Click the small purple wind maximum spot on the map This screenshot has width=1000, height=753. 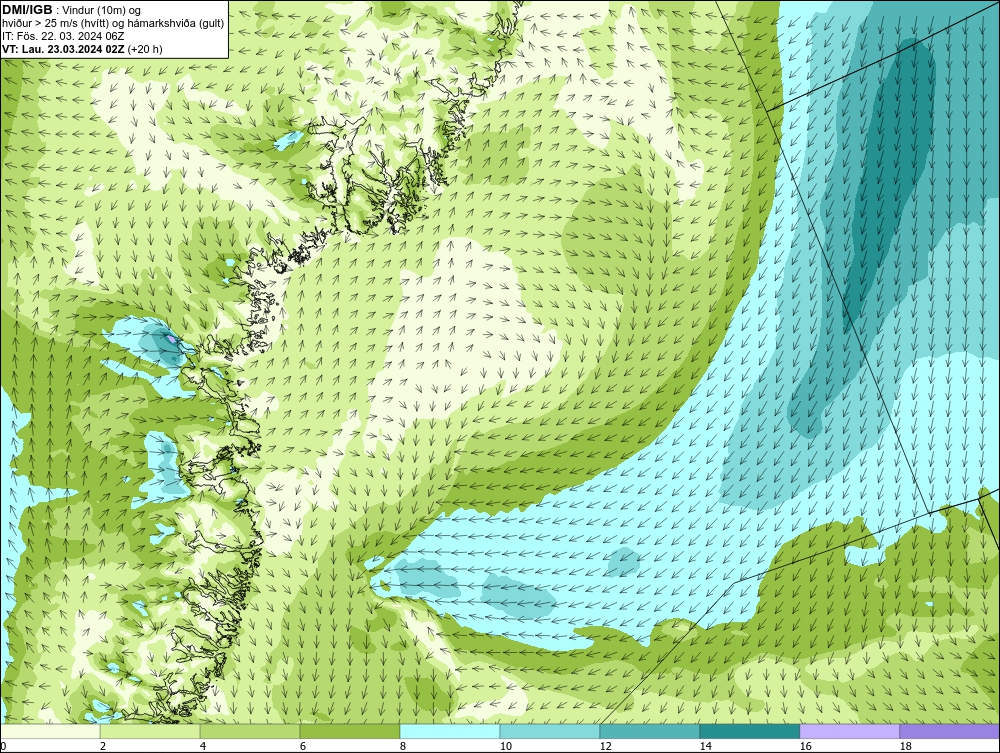pyautogui.click(x=171, y=339)
